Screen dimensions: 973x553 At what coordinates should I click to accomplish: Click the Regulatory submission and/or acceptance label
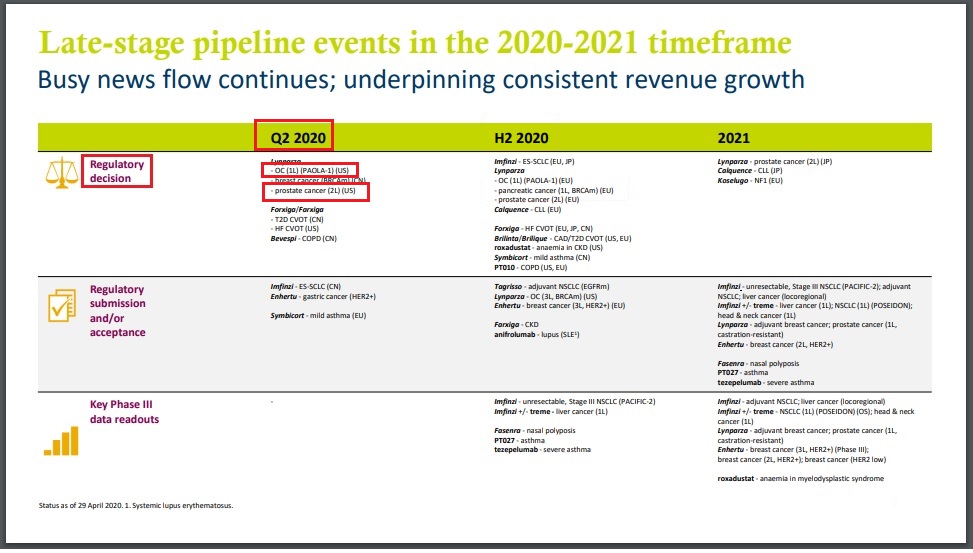pos(118,311)
